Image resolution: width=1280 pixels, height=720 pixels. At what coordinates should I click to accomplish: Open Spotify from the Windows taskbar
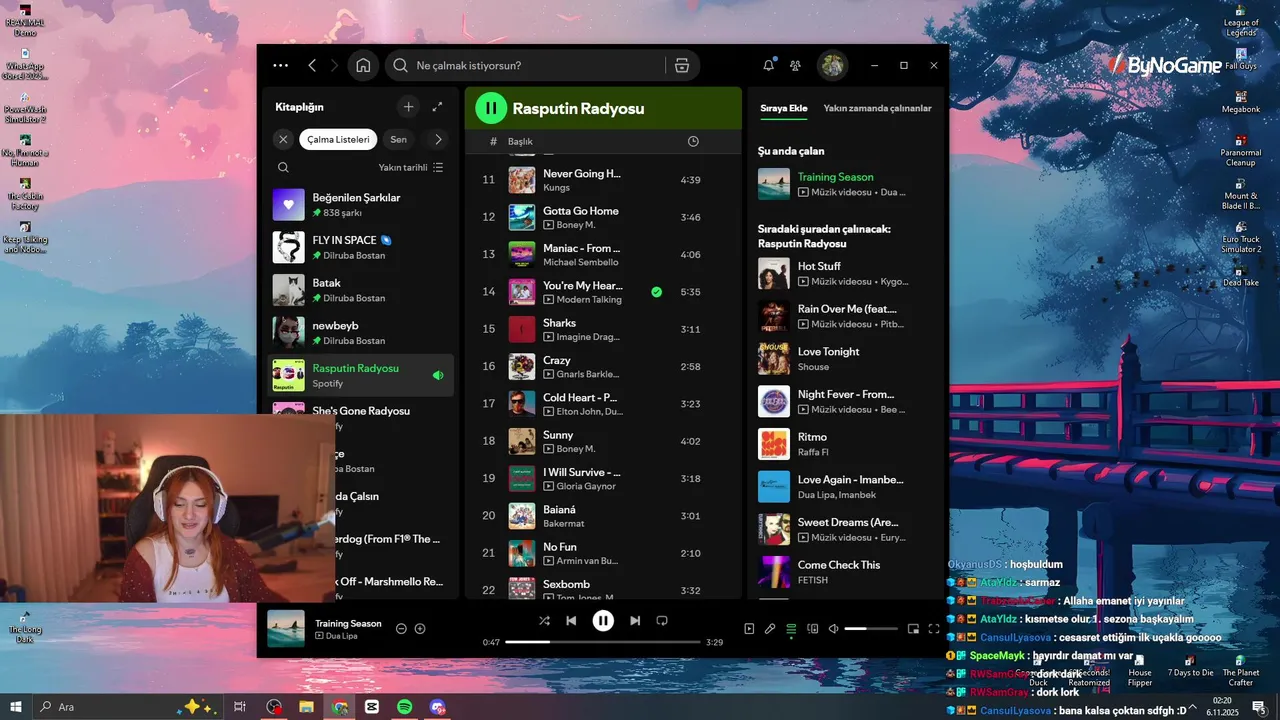coord(405,707)
